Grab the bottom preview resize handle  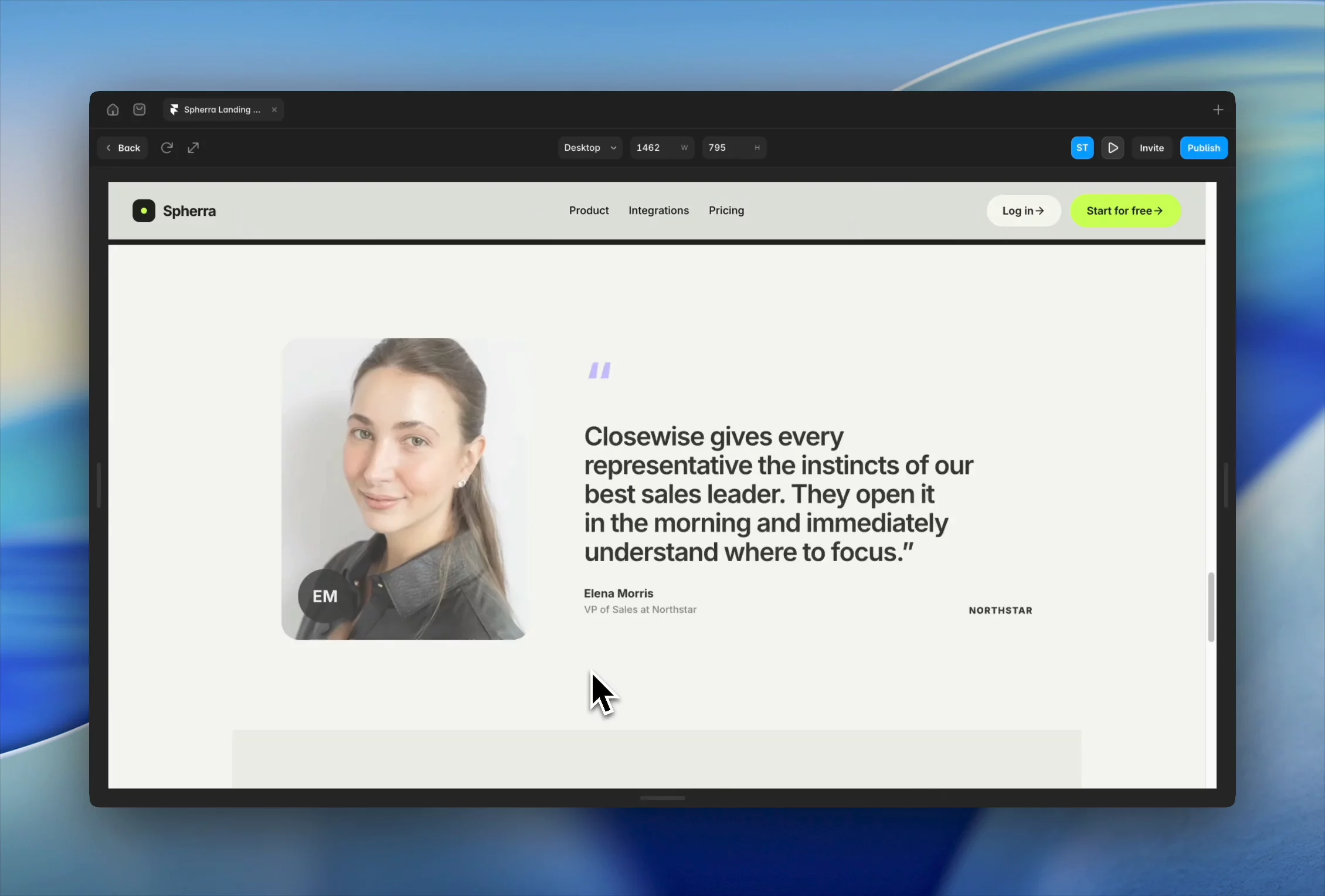[x=662, y=798]
